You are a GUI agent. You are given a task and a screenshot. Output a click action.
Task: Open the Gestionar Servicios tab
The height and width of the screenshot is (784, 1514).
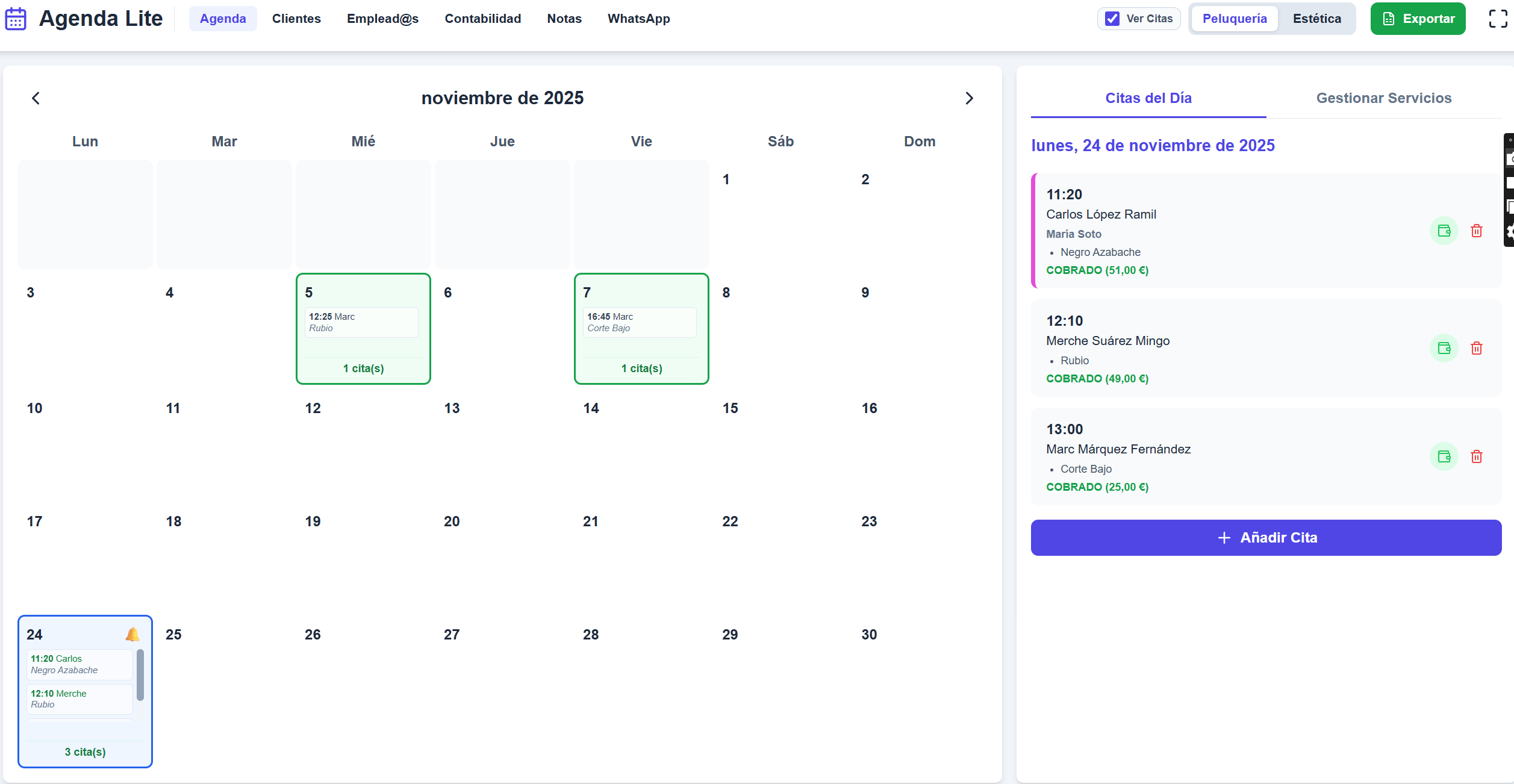(x=1383, y=98)
